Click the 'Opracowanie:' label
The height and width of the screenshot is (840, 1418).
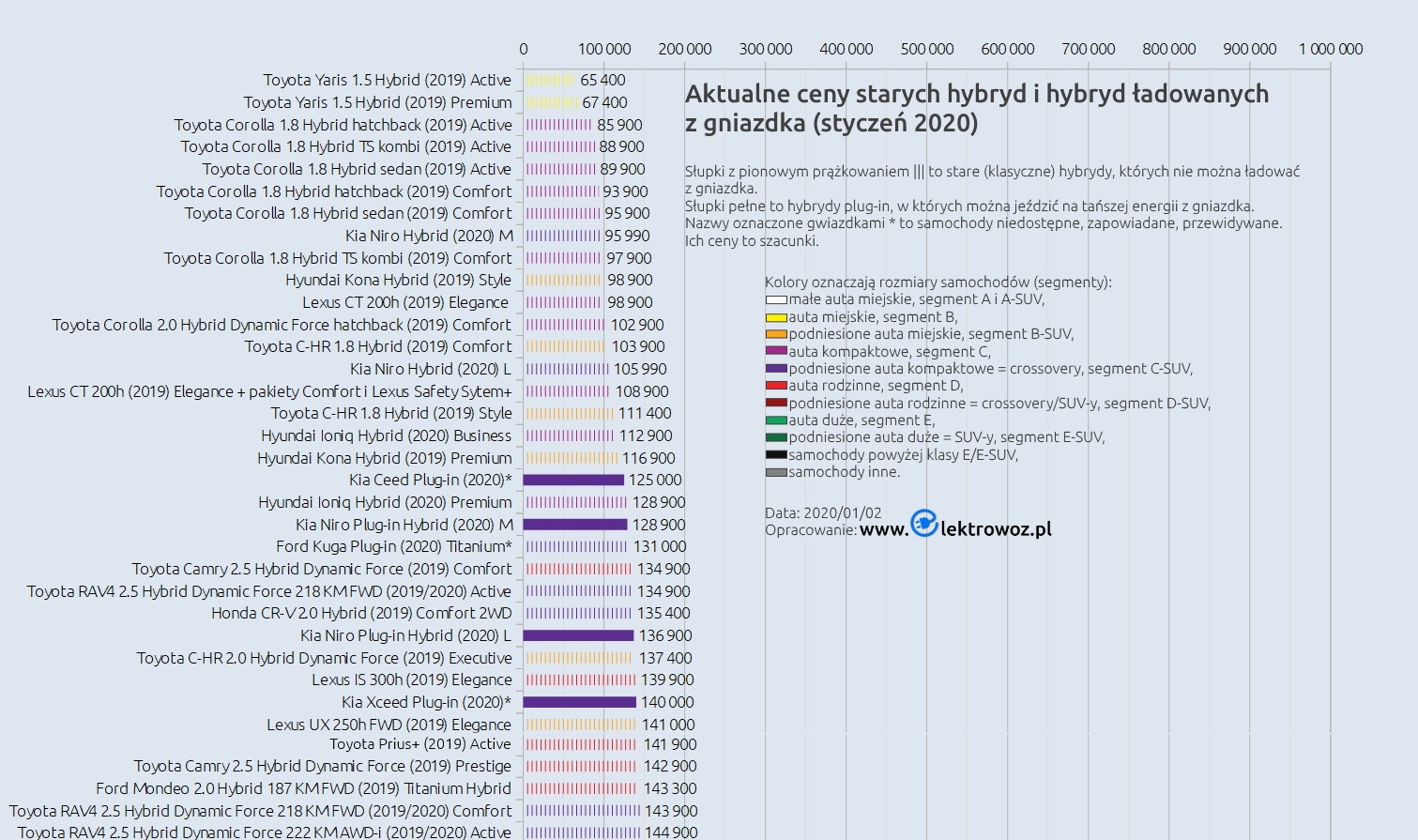click(811, 530)
